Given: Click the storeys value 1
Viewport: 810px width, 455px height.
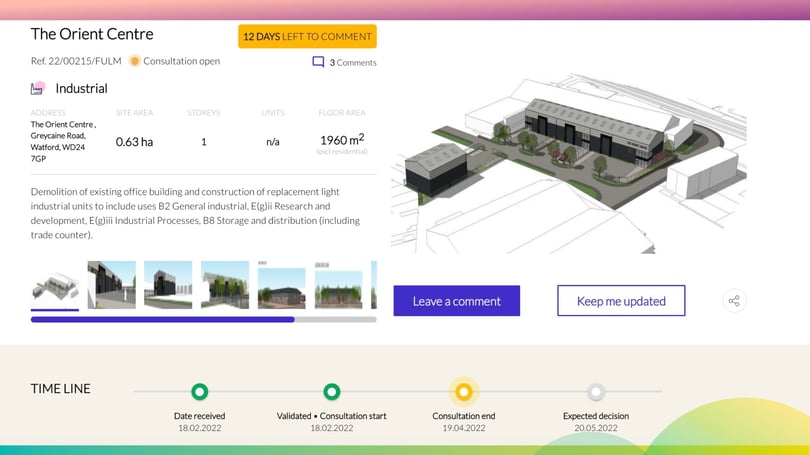Looking at the screenshot, I should coord(204,142).
